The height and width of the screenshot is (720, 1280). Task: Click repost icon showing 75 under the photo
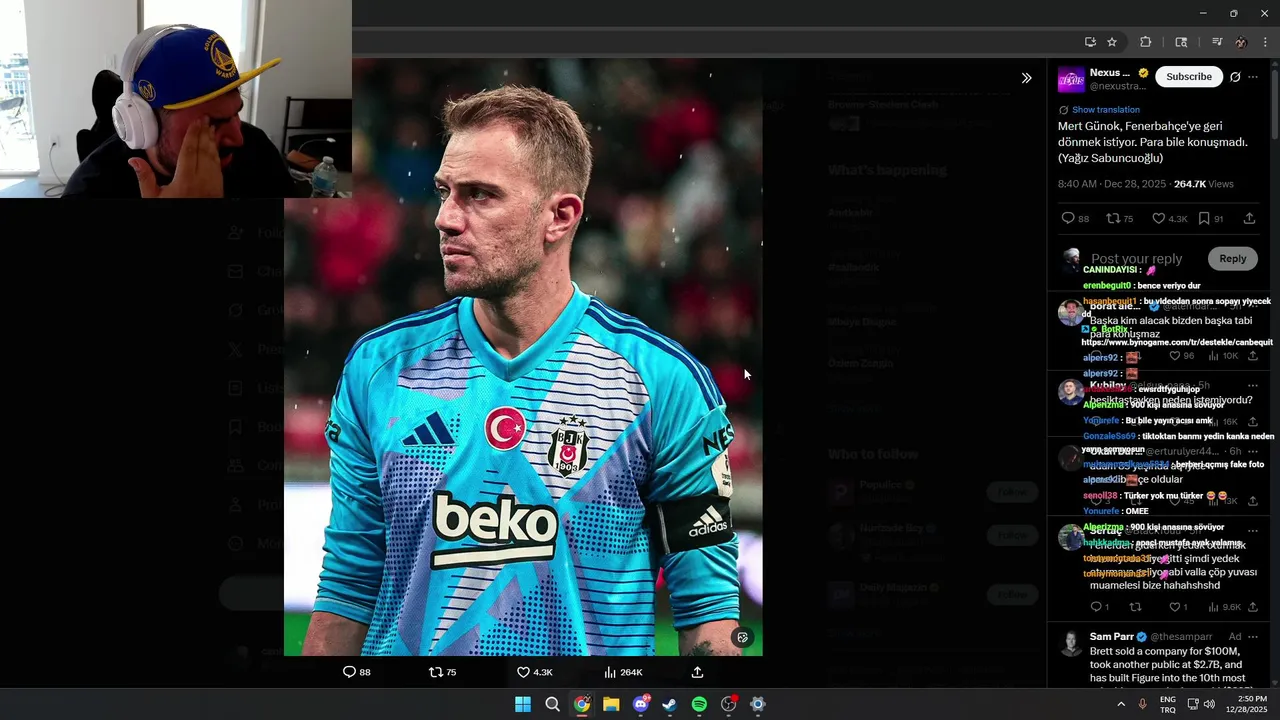(435, 672)
